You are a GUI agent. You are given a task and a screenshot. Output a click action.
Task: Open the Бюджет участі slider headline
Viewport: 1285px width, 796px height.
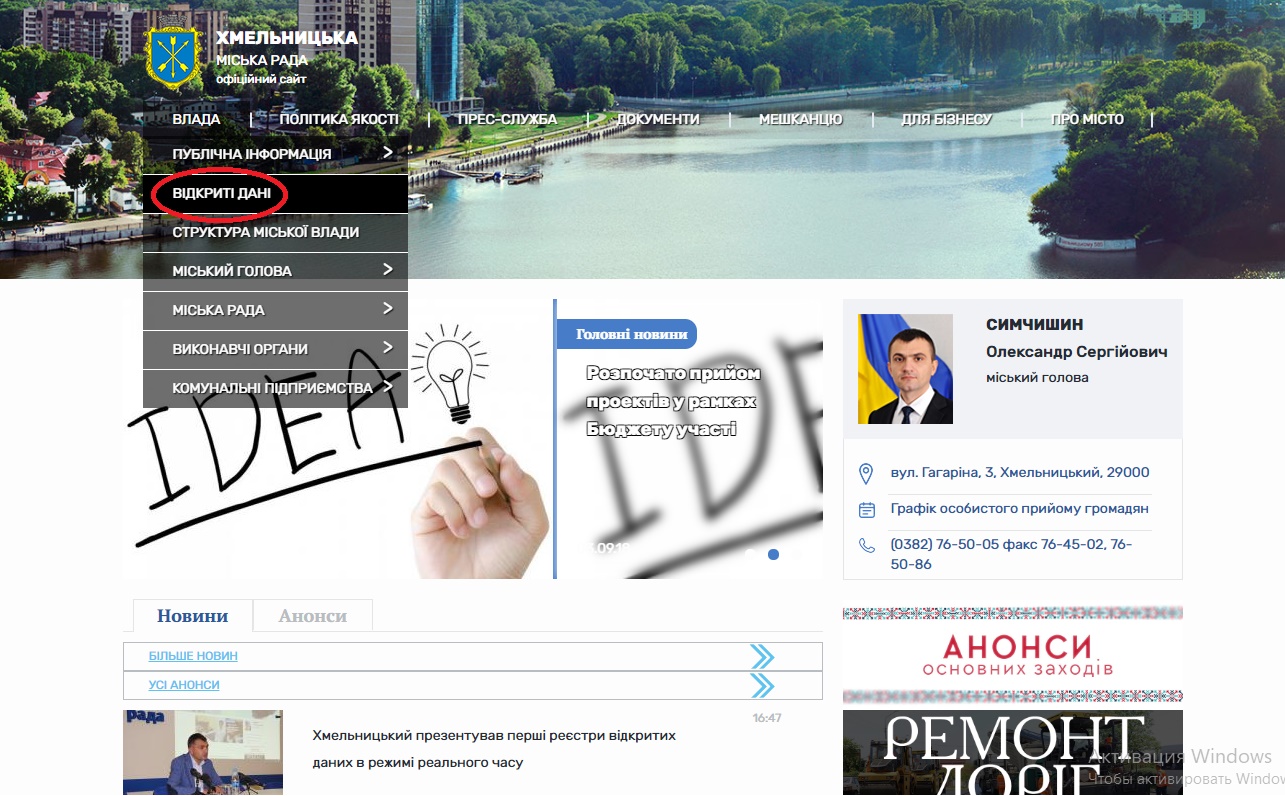[673, 401]
